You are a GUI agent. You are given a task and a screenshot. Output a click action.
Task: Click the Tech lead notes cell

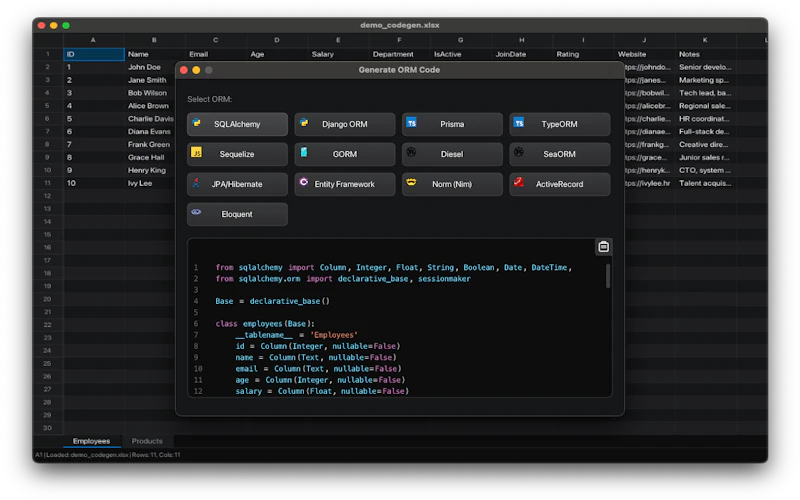pos(706,93)
